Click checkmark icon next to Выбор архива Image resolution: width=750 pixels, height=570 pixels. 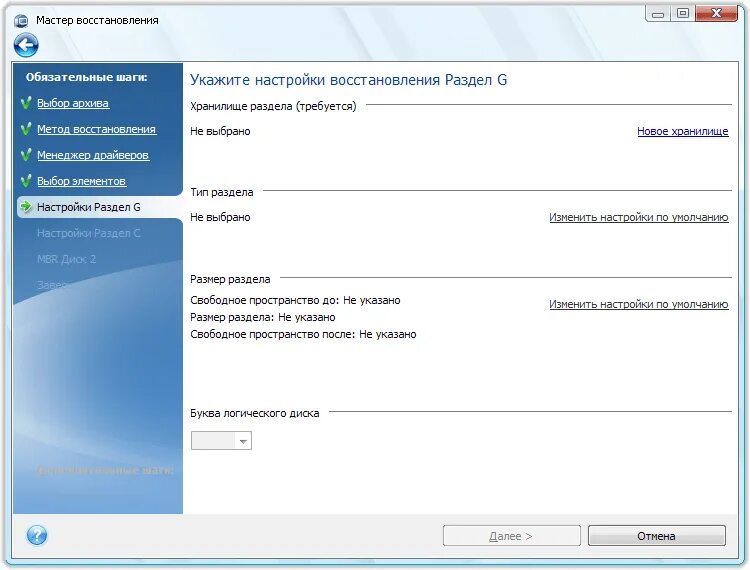27,103
